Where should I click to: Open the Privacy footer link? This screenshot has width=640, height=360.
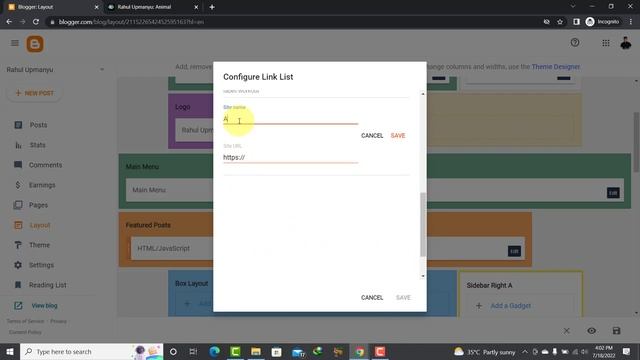pos(58,321)
